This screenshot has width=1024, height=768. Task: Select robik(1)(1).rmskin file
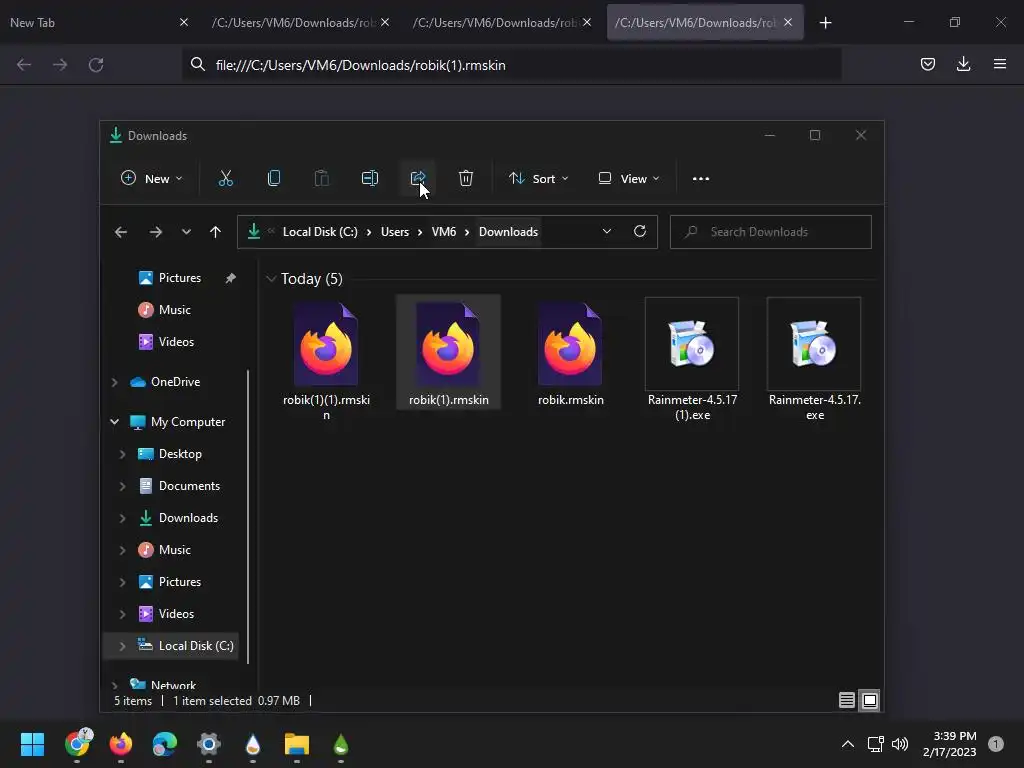tap(326, 359)
